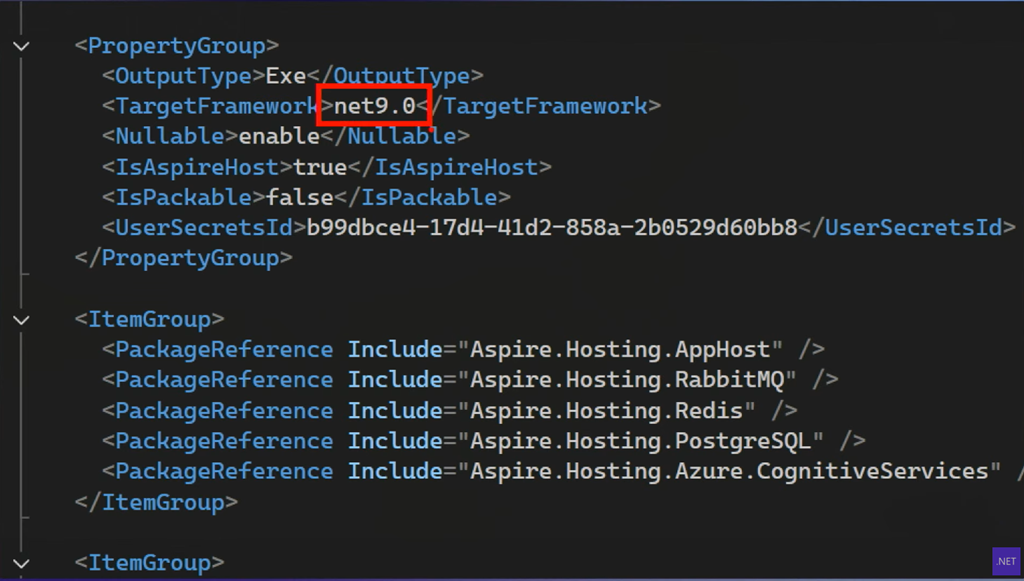Collapse the last ItemGroup fold chevron
This screenshot has height=581, width=1024.
(x=22, y=563)
